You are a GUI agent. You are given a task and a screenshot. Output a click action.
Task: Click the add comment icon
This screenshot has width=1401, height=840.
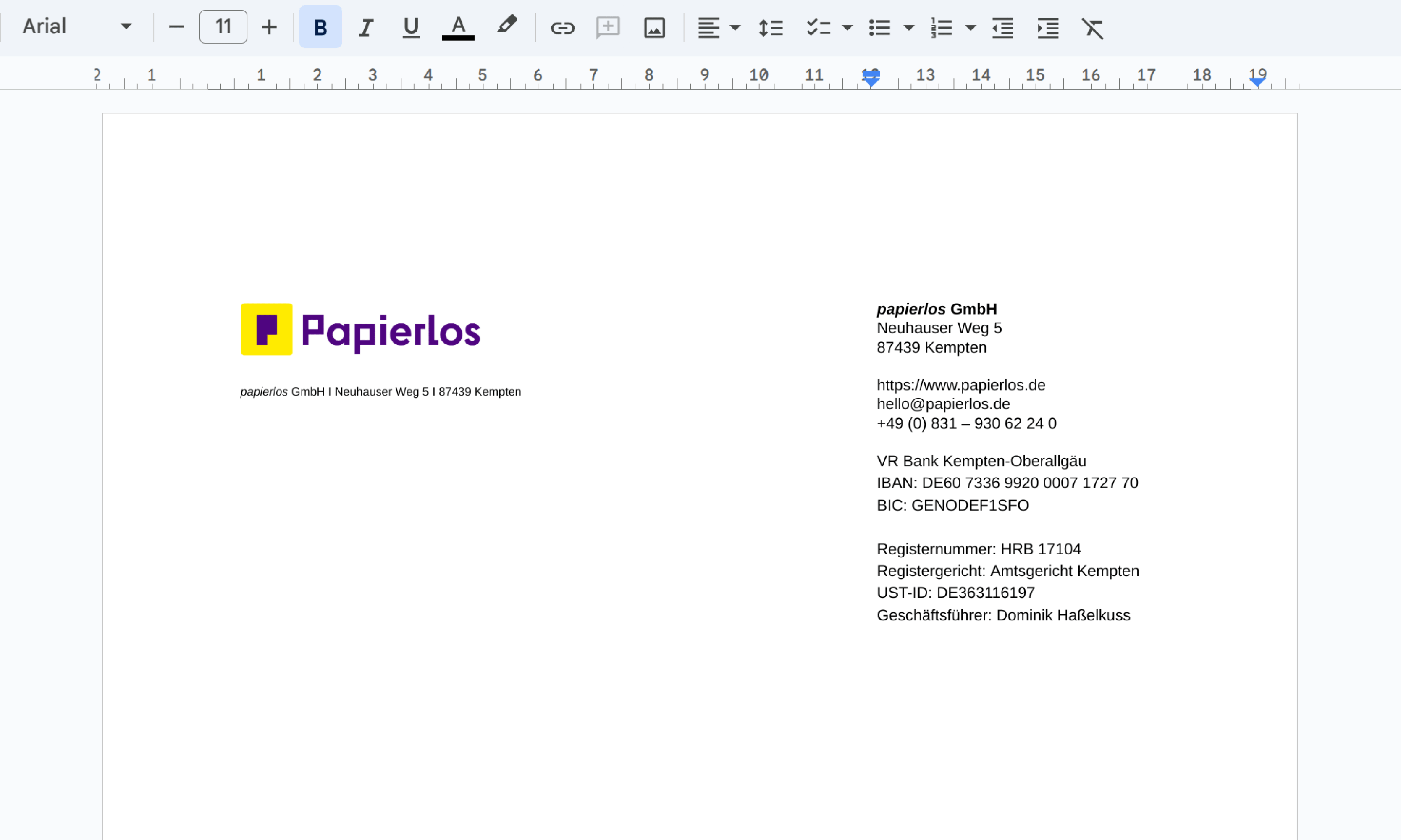click(608, 27)
